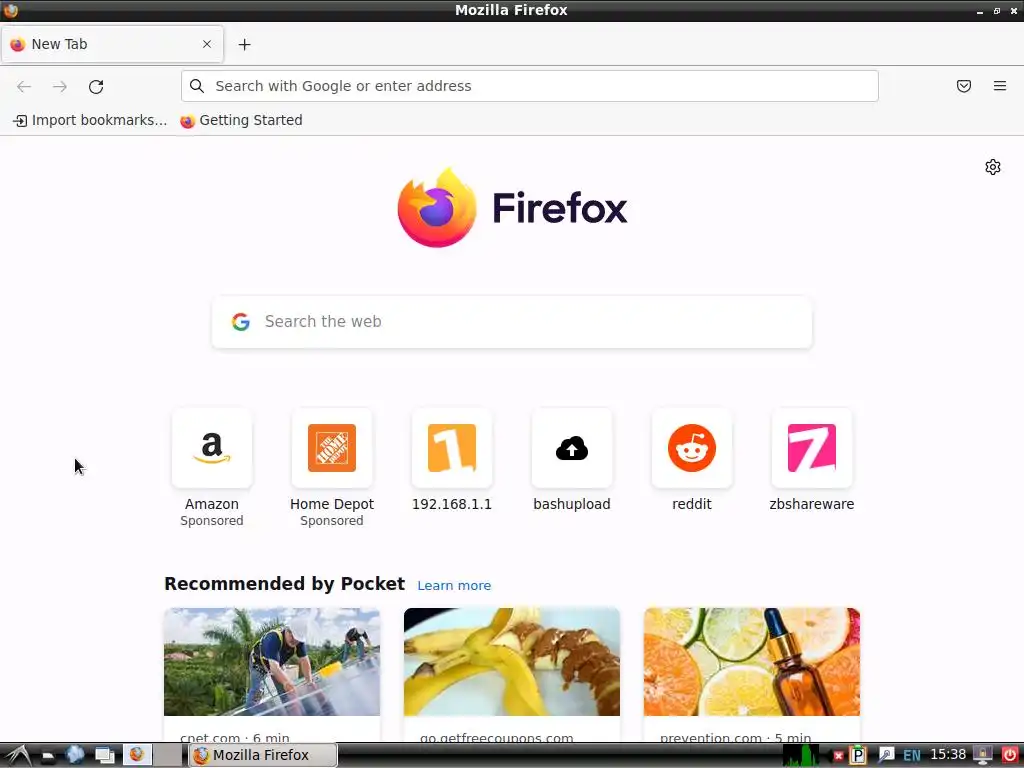Click Import bookmarks in bookmarks toolbar

coord(90,120)
